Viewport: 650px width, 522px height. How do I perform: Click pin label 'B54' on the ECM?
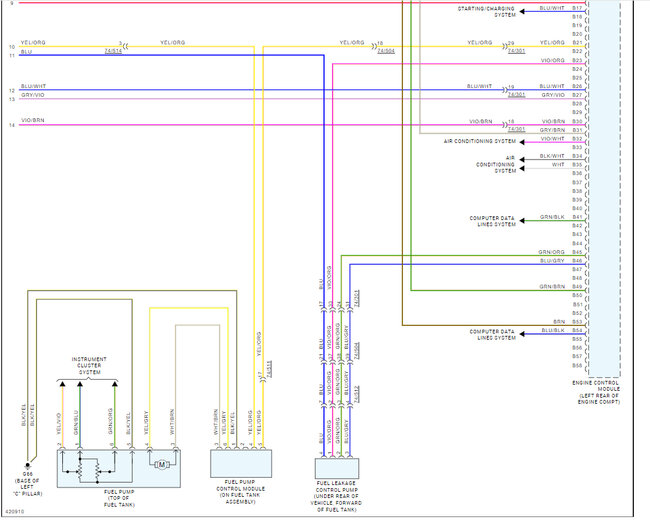point(577,330)
